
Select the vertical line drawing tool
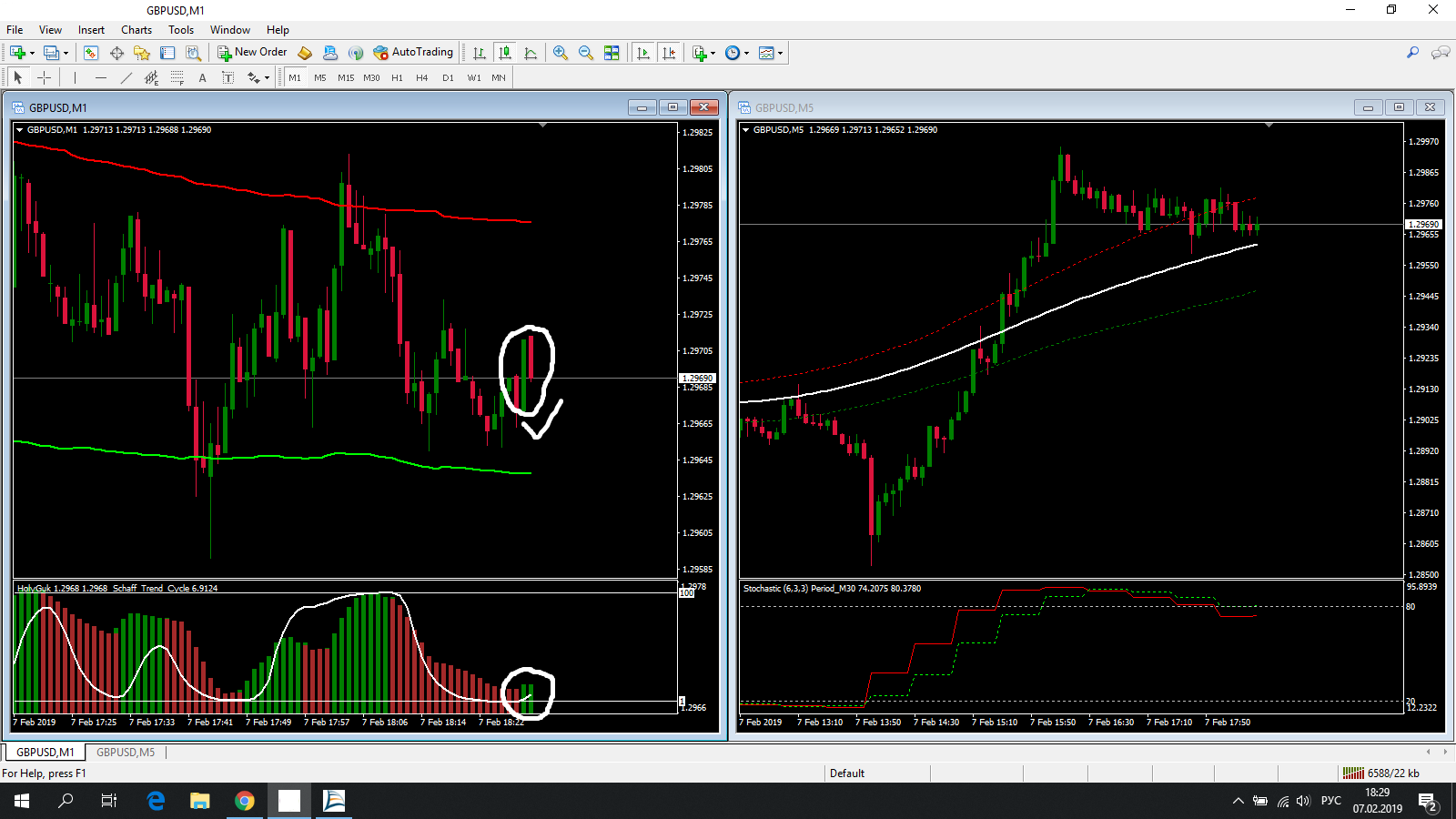pyautogui.click(x=75, y=77)
